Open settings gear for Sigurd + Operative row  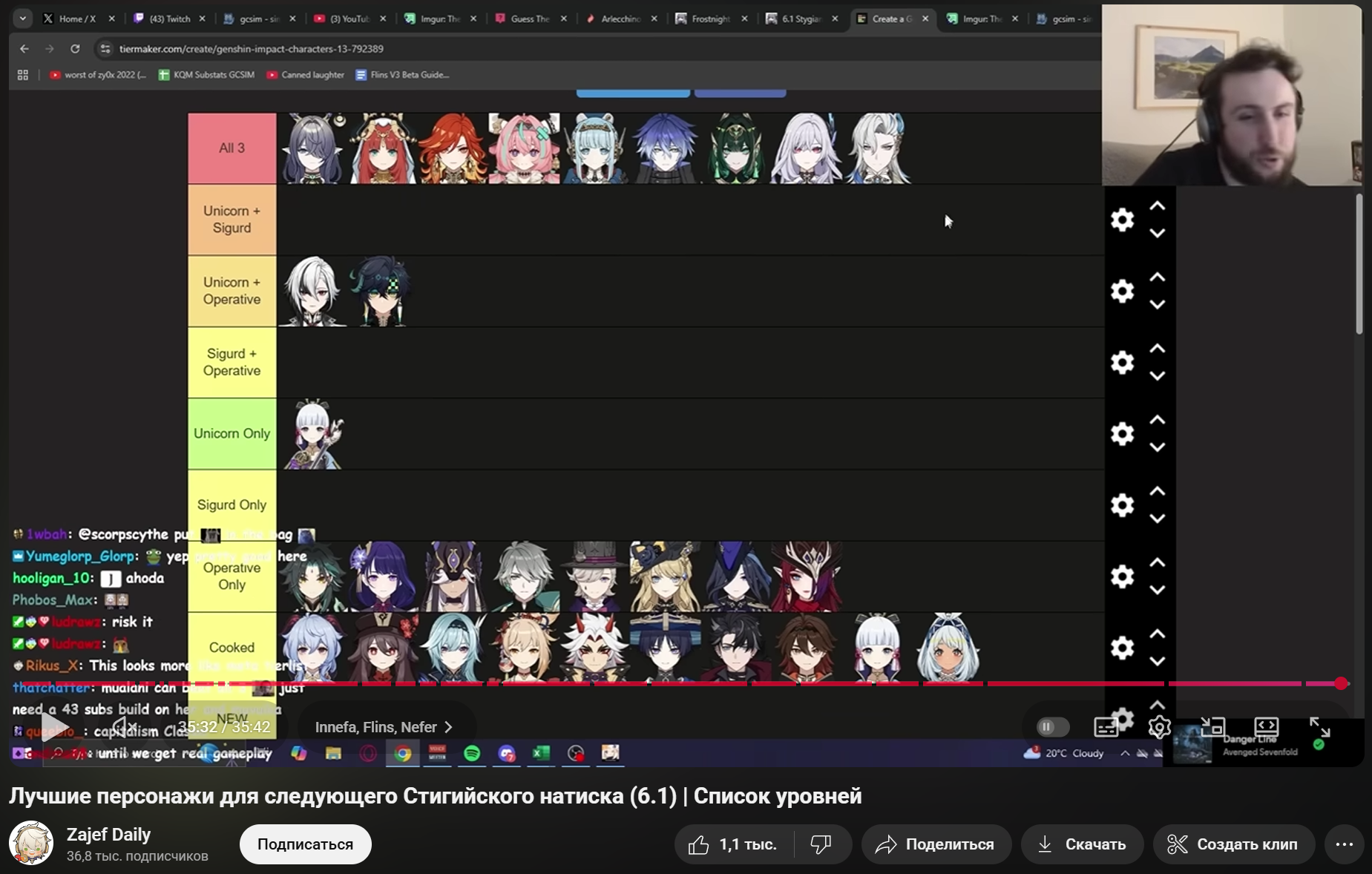(1122, 362)
